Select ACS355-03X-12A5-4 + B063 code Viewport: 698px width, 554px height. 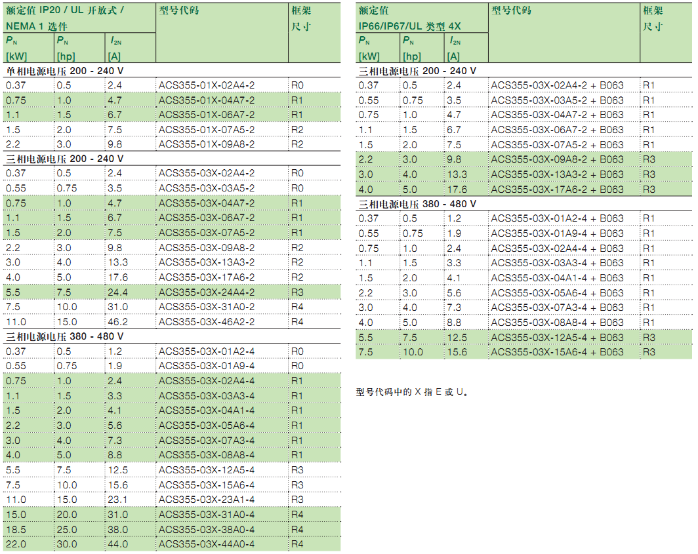(x=557, y=337)
